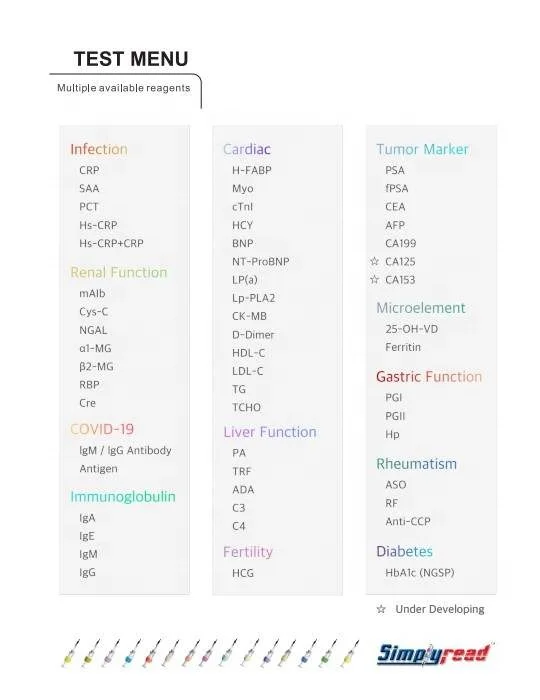
Task: Click the HbA1c (NGSP) test
Action: (x=420, y=573)
